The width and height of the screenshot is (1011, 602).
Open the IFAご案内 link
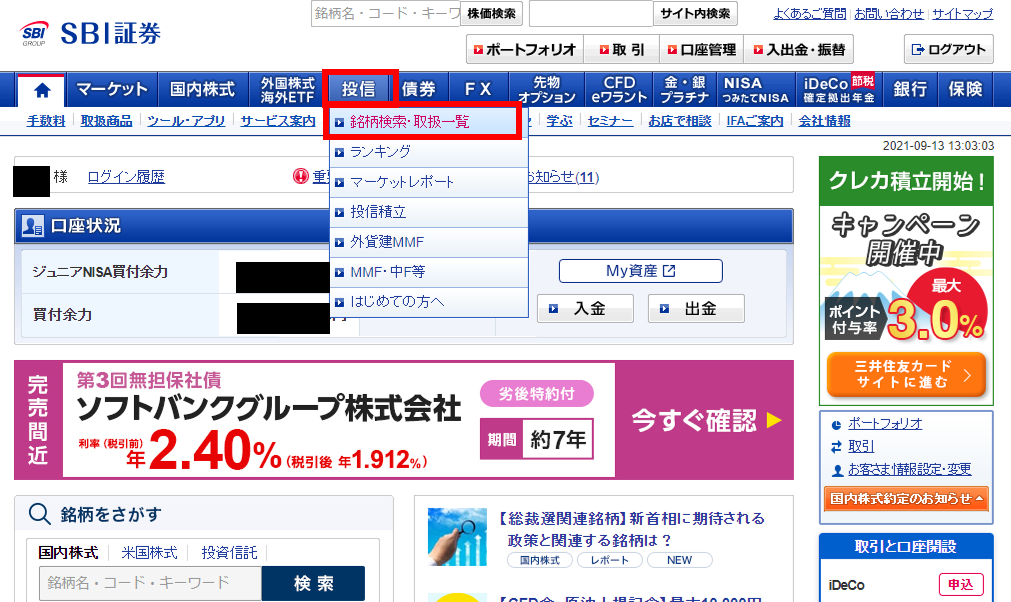point(754,121)
